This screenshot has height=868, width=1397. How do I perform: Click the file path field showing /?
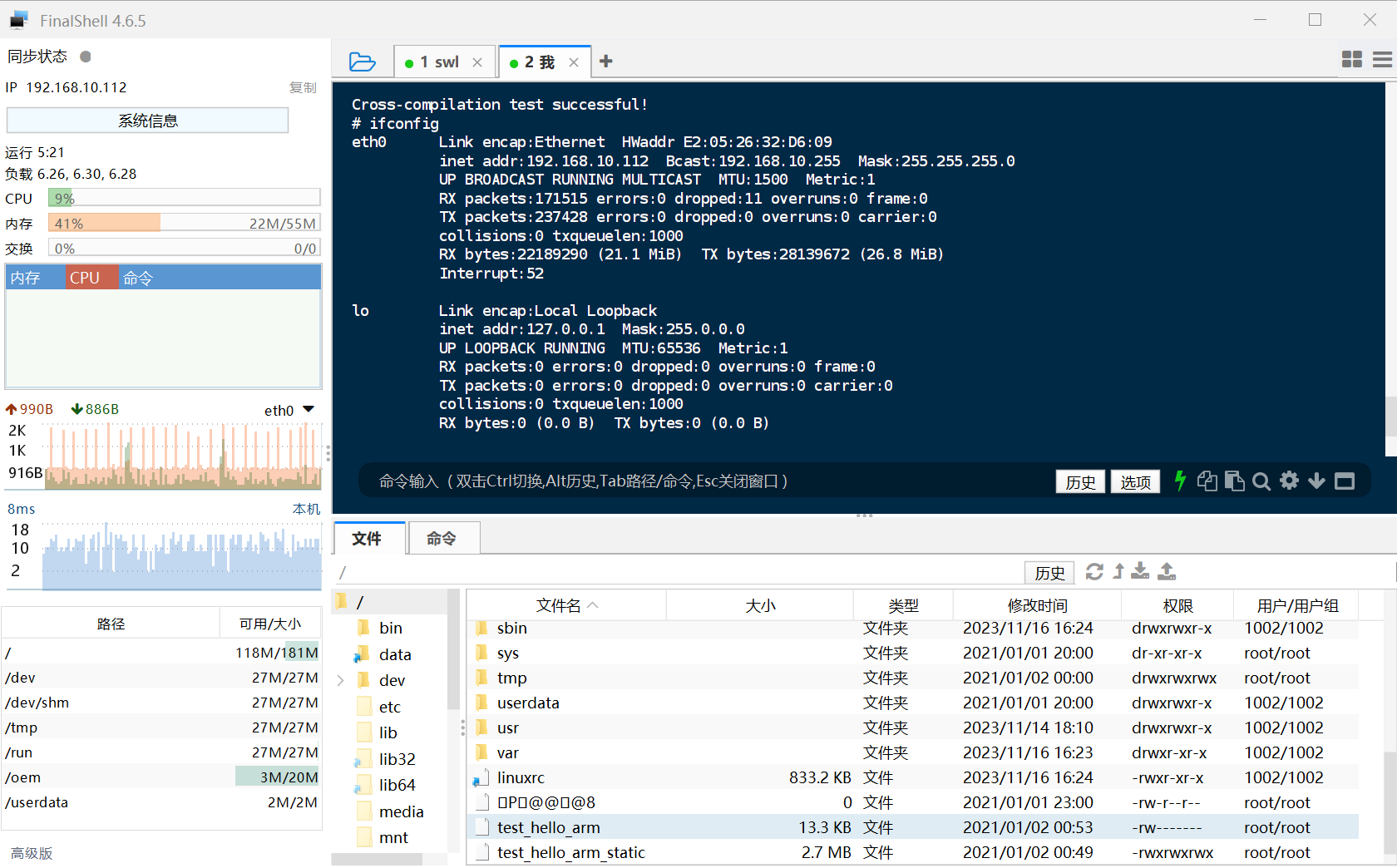coord(678,572)
